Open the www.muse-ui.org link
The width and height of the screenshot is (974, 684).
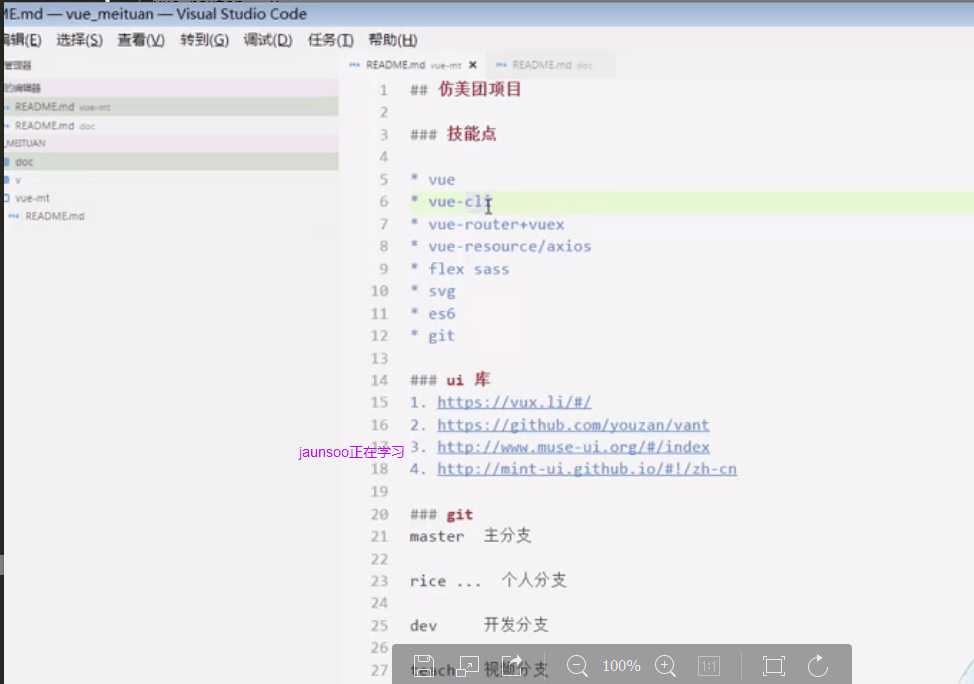(x=573, y=447)
